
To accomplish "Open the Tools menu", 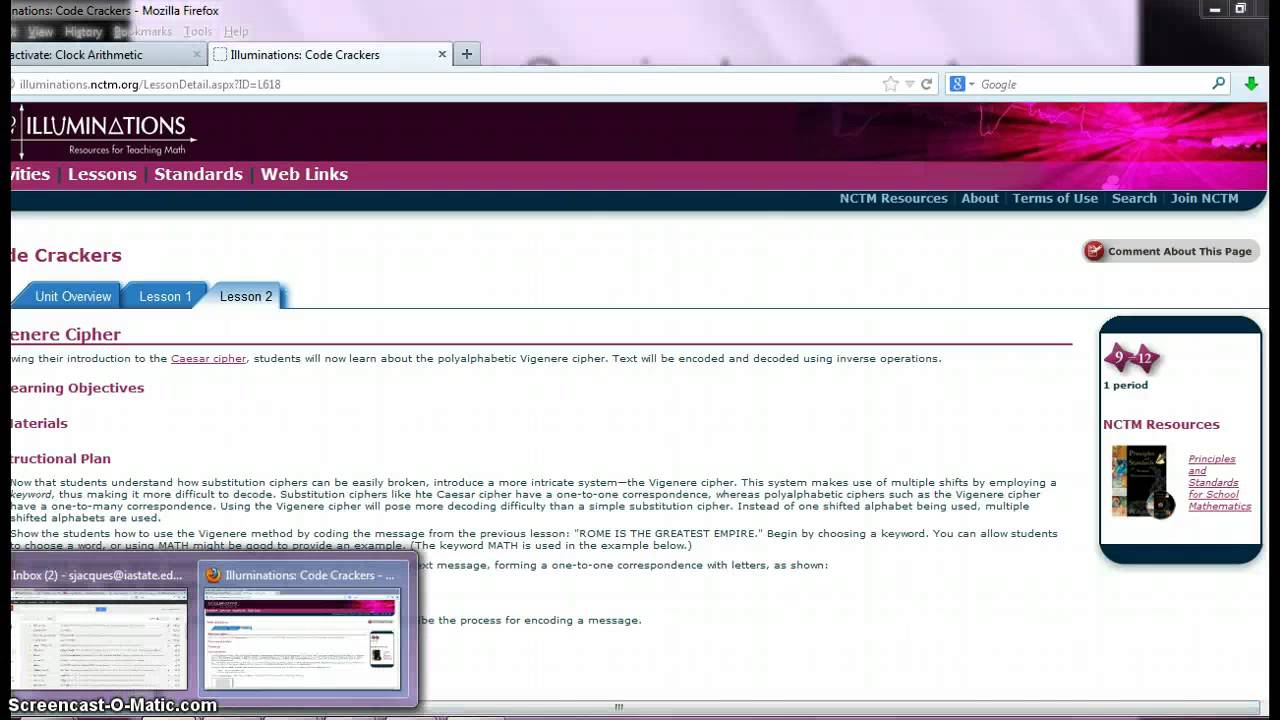I will [198, 32].
